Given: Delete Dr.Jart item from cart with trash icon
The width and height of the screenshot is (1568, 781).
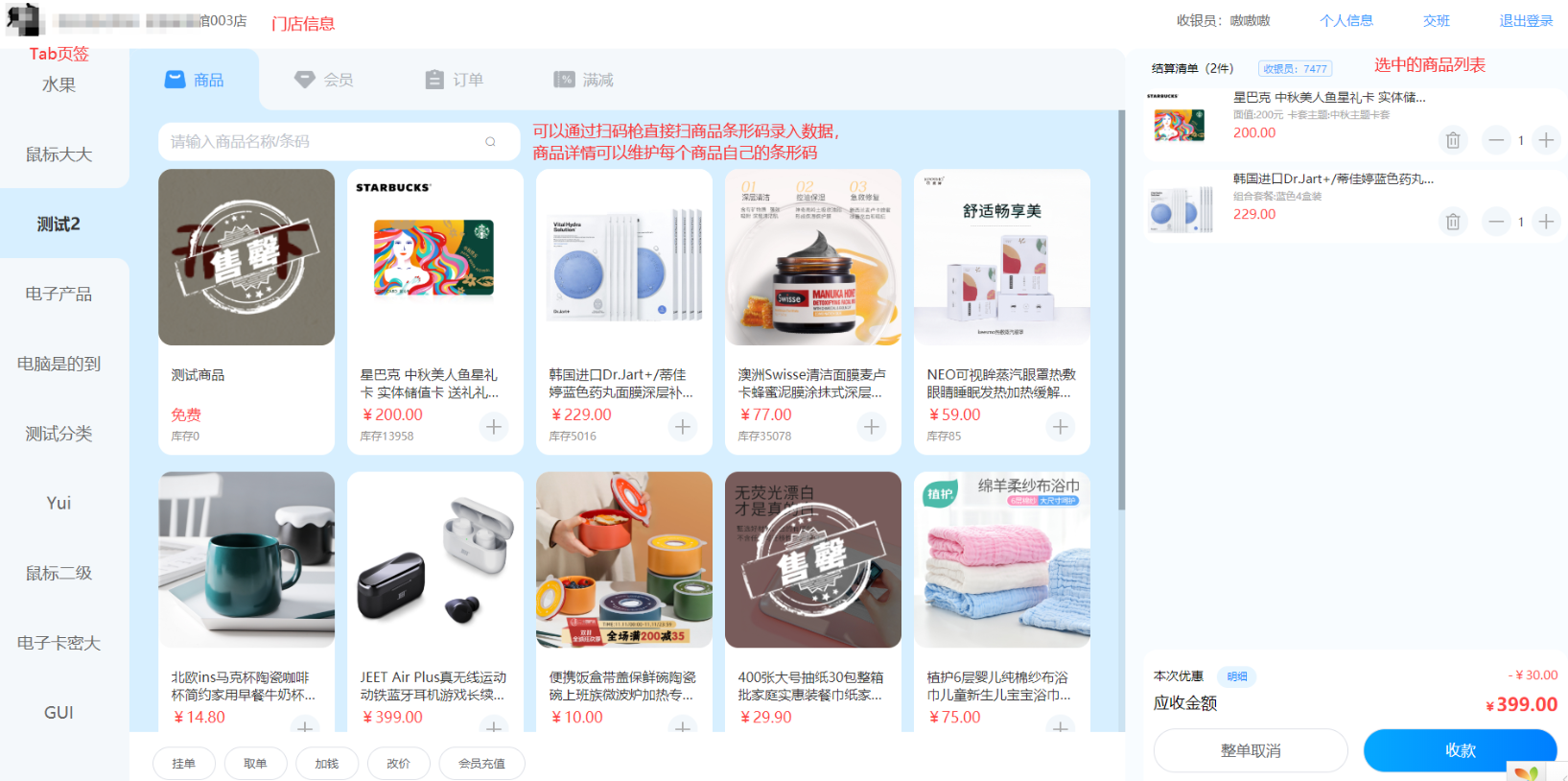Looking at the screenshot, I should 1453,222.
